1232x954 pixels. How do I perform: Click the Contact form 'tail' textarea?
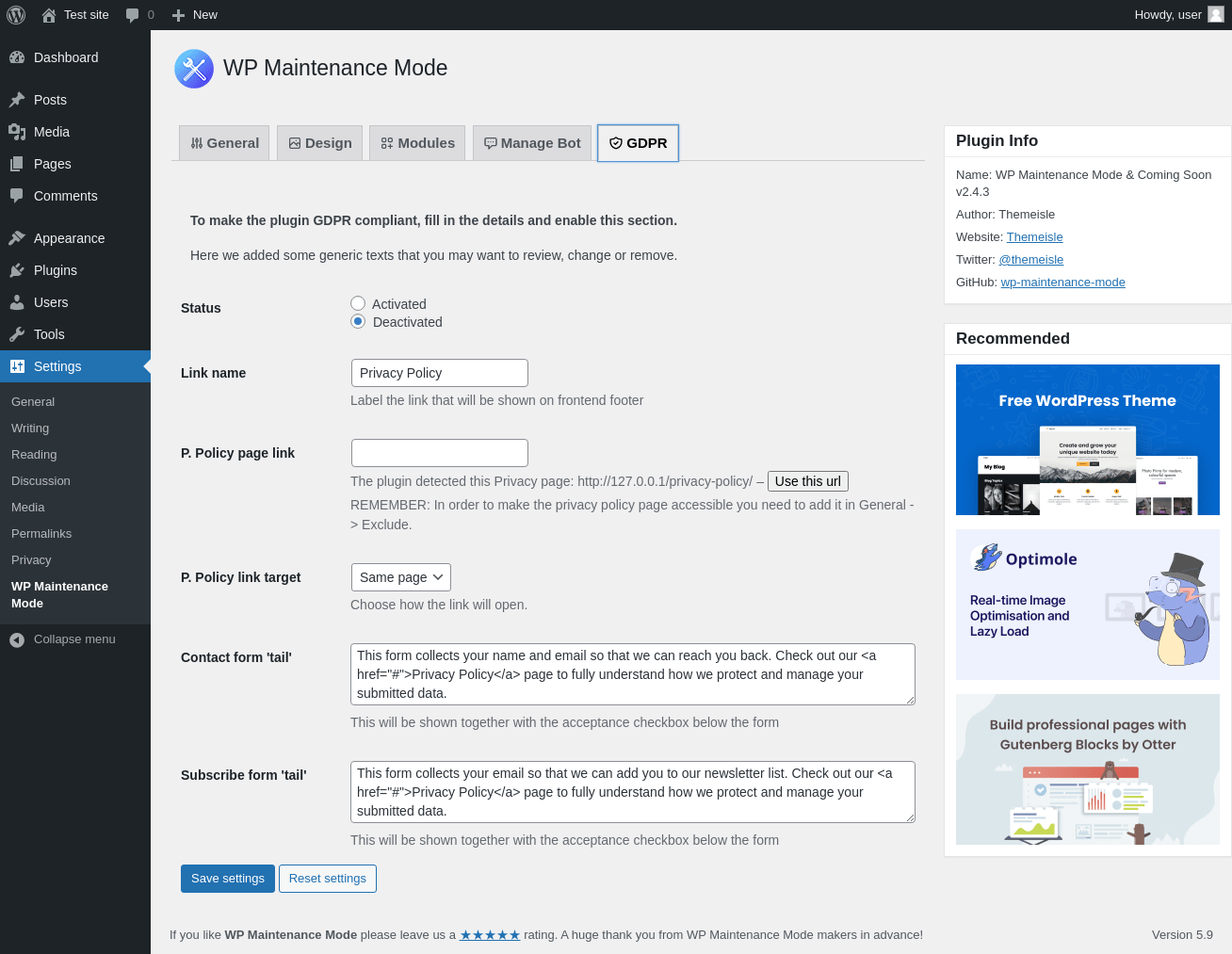(x=633, y=674)
